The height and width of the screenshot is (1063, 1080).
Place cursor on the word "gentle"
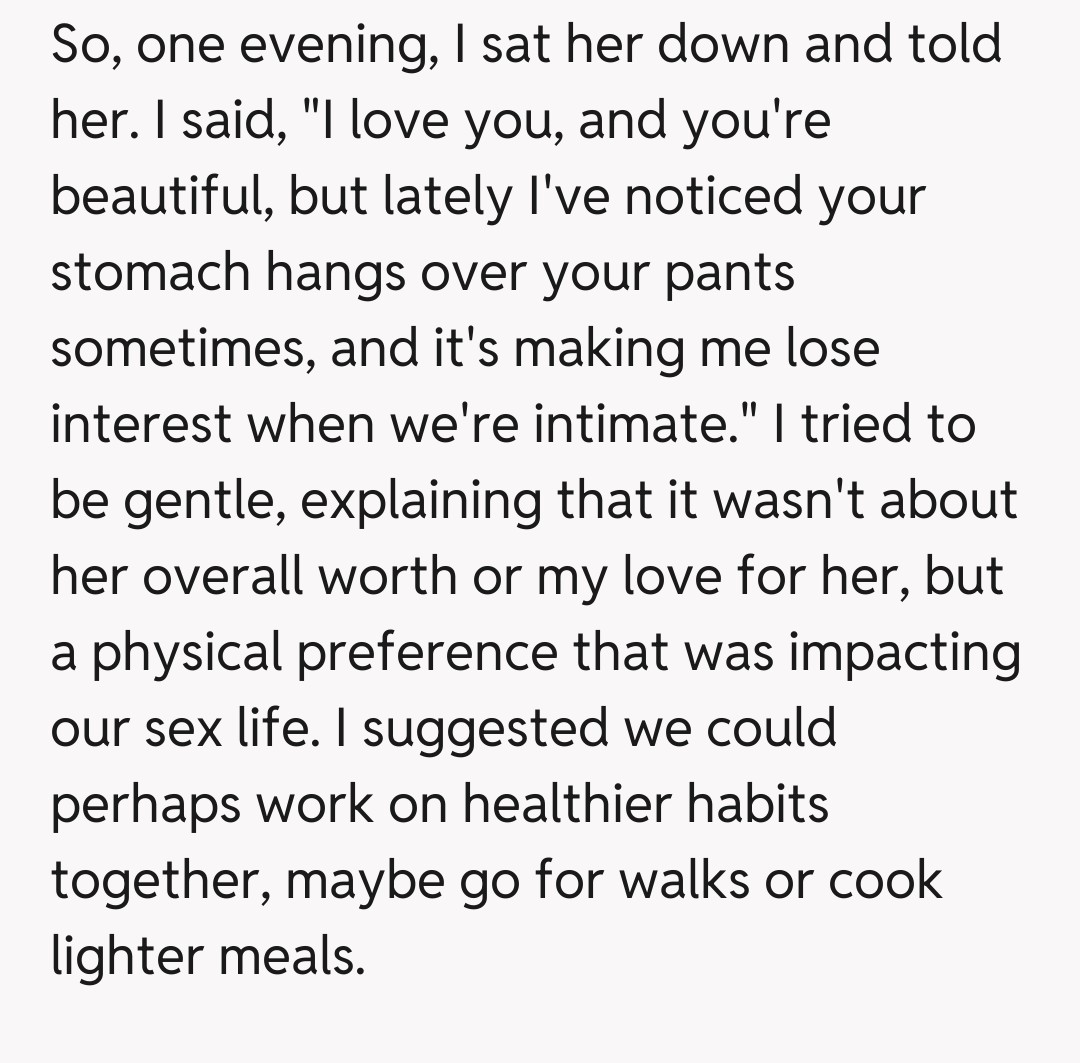click(x=201, y=502)
